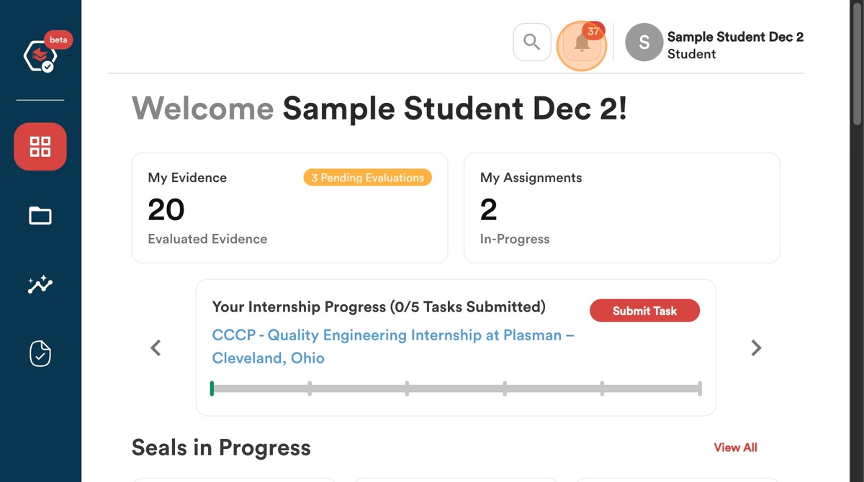Go to next internship card
Screen dimensions: 864x482
pos(756,348)
